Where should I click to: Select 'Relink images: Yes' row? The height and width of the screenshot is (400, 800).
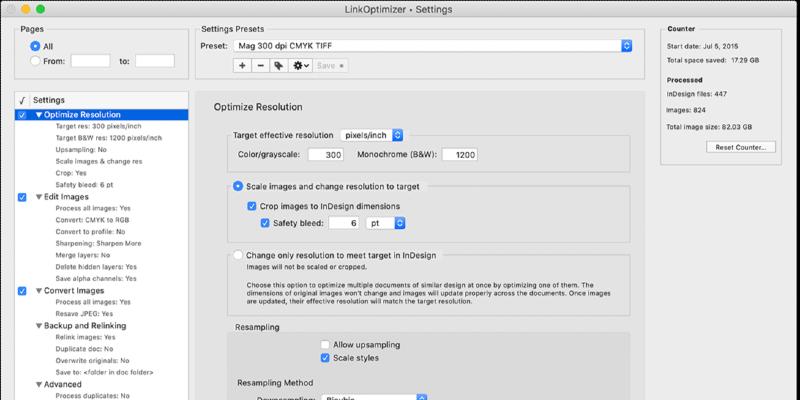(102, 338)
